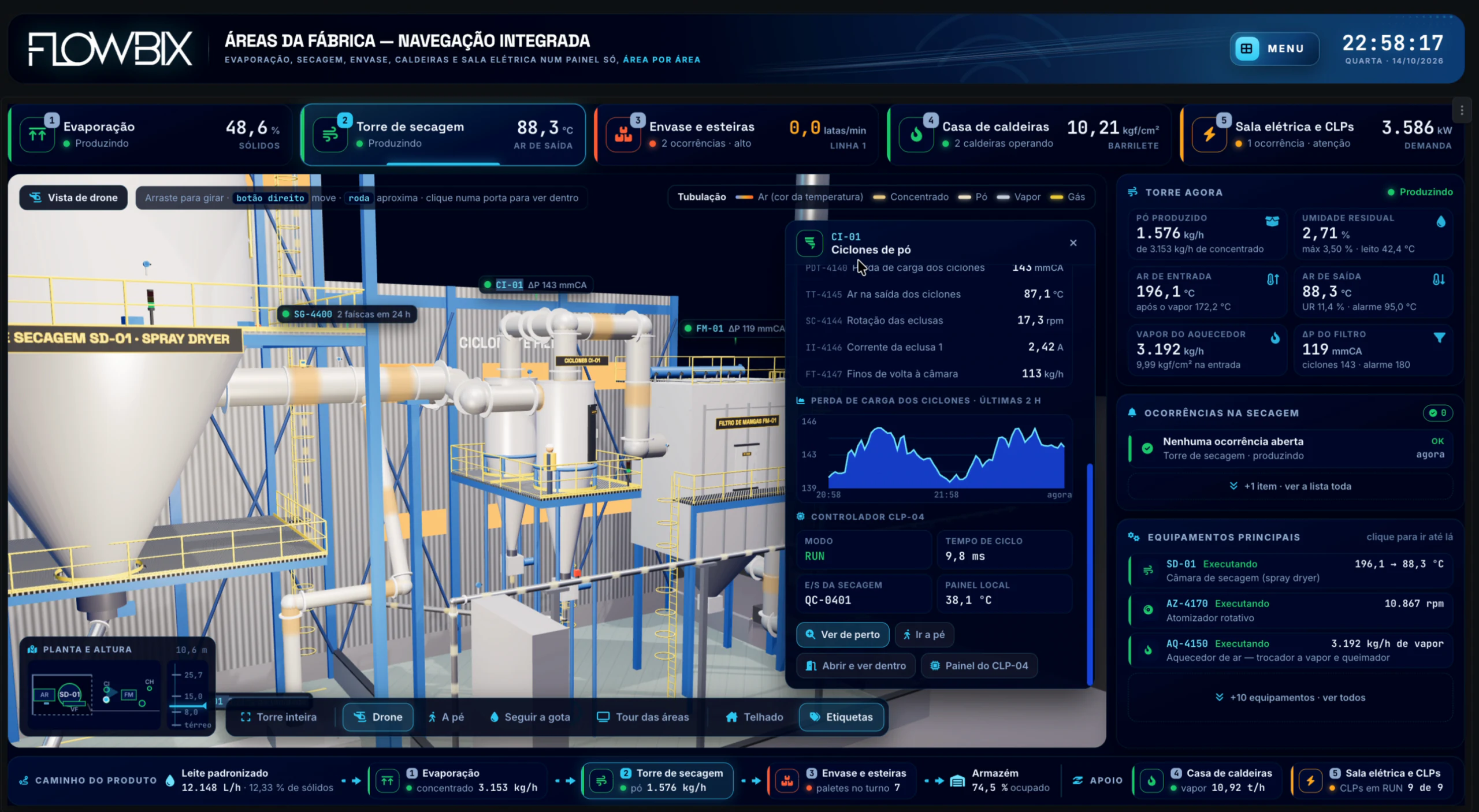Click the SG-4400 faíscas label tag
1479x812 pixels.
tap(347, 314)
